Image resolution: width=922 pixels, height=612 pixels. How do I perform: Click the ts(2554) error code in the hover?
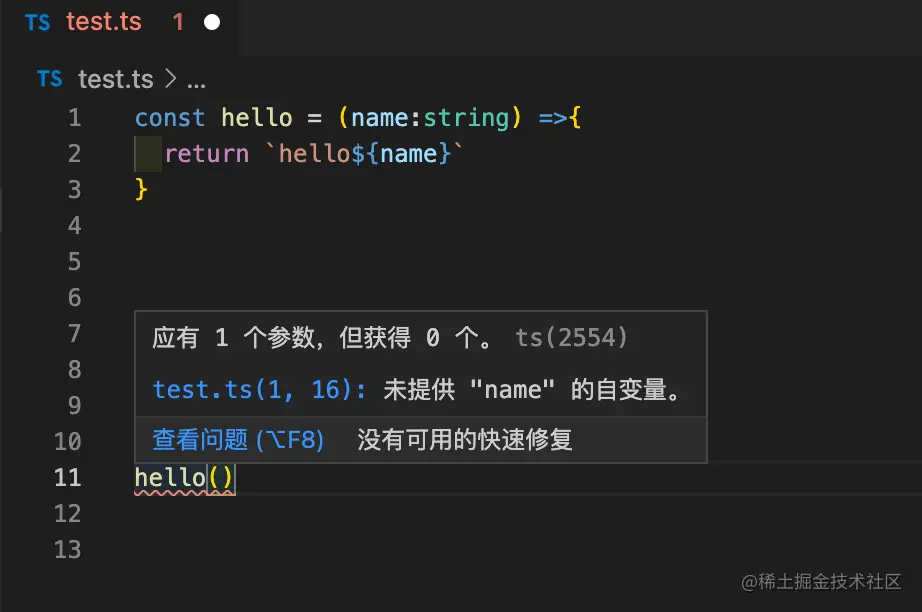tap(572, 338)
